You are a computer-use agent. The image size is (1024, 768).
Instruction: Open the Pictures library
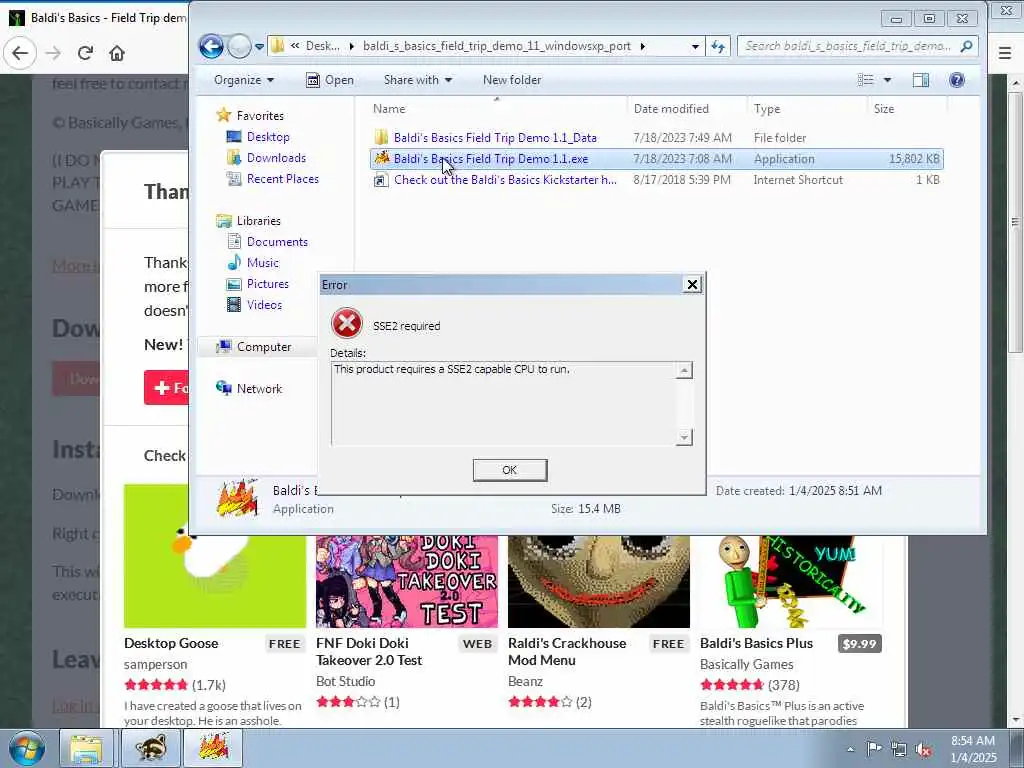pos(268,283)
